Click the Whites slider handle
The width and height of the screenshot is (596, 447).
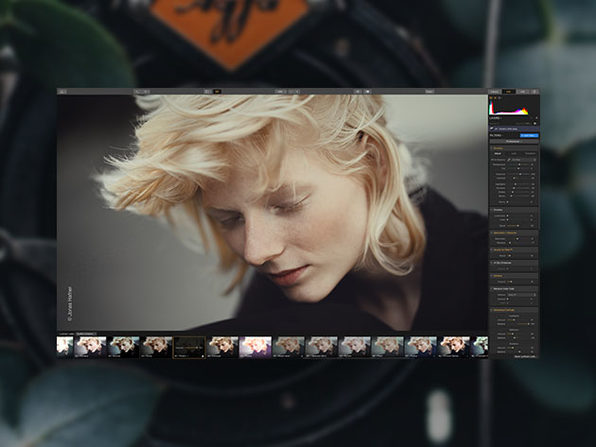513,192
